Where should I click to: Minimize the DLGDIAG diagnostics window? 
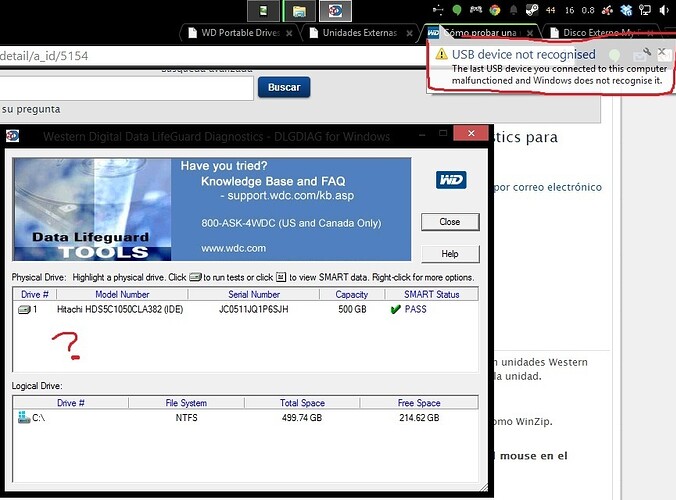(x=422, y=134)
